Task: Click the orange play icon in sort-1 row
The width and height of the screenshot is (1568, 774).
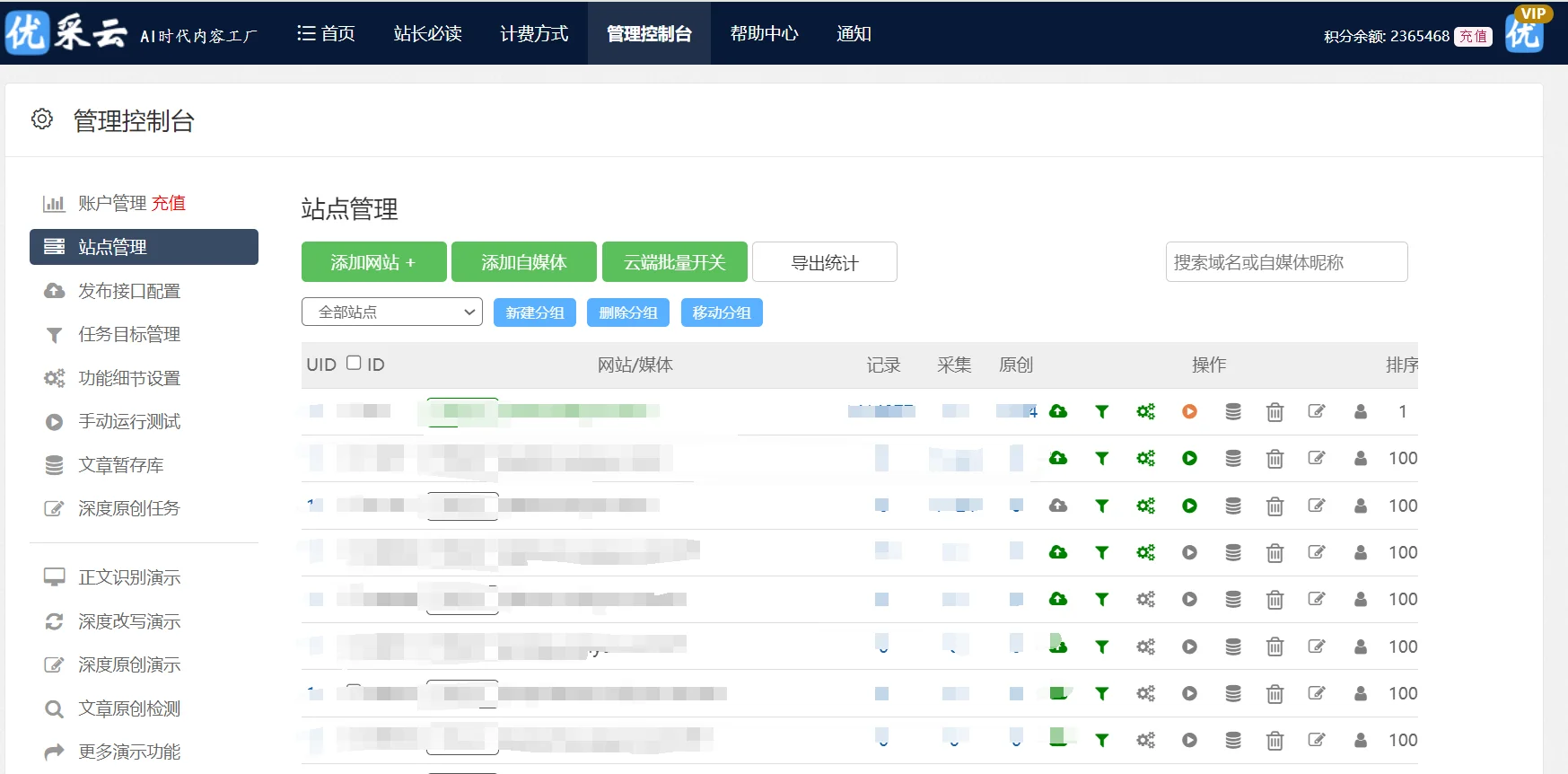Action: pyautogui.click(x=1189, y=411)
